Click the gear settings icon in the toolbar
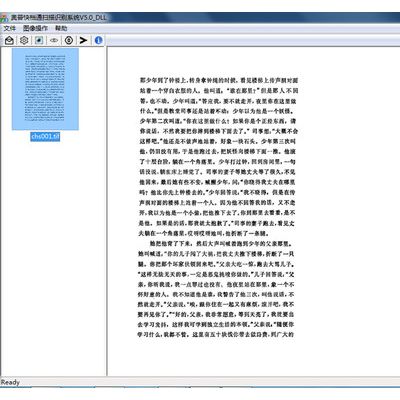 pos(24,40)
